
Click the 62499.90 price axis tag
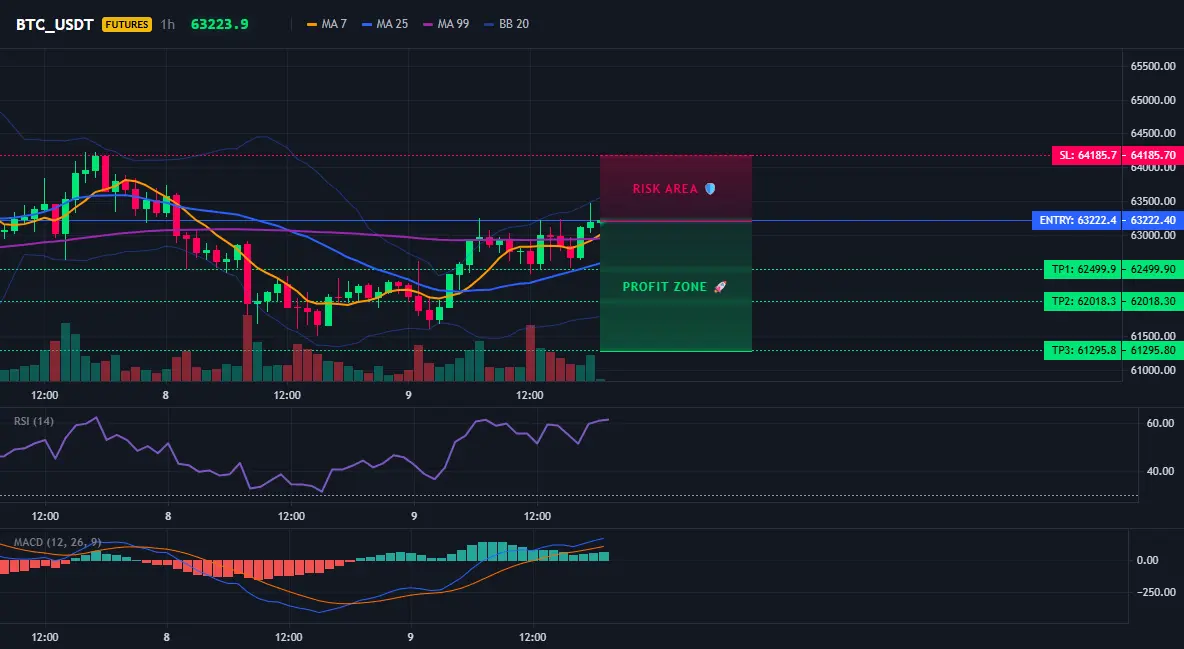(1152, 269)
